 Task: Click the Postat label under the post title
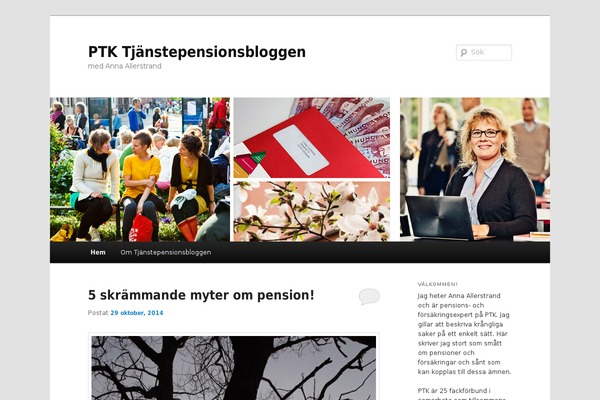tap(98, 313)
